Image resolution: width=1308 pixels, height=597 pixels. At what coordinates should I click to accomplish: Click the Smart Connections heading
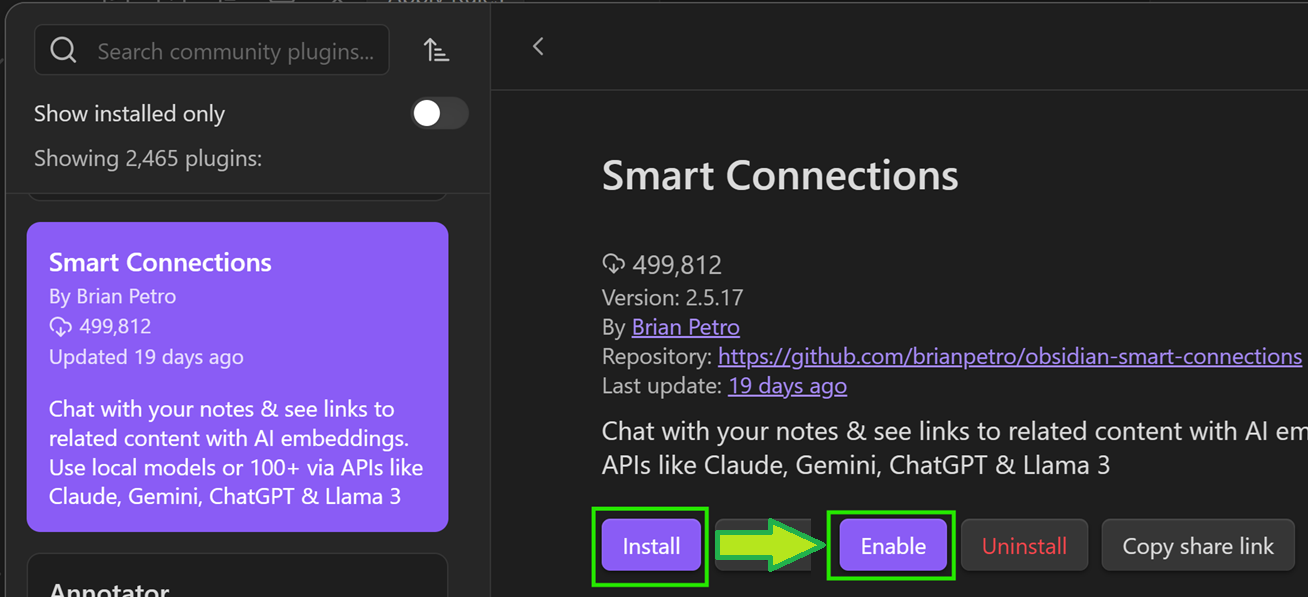point(779,175)
